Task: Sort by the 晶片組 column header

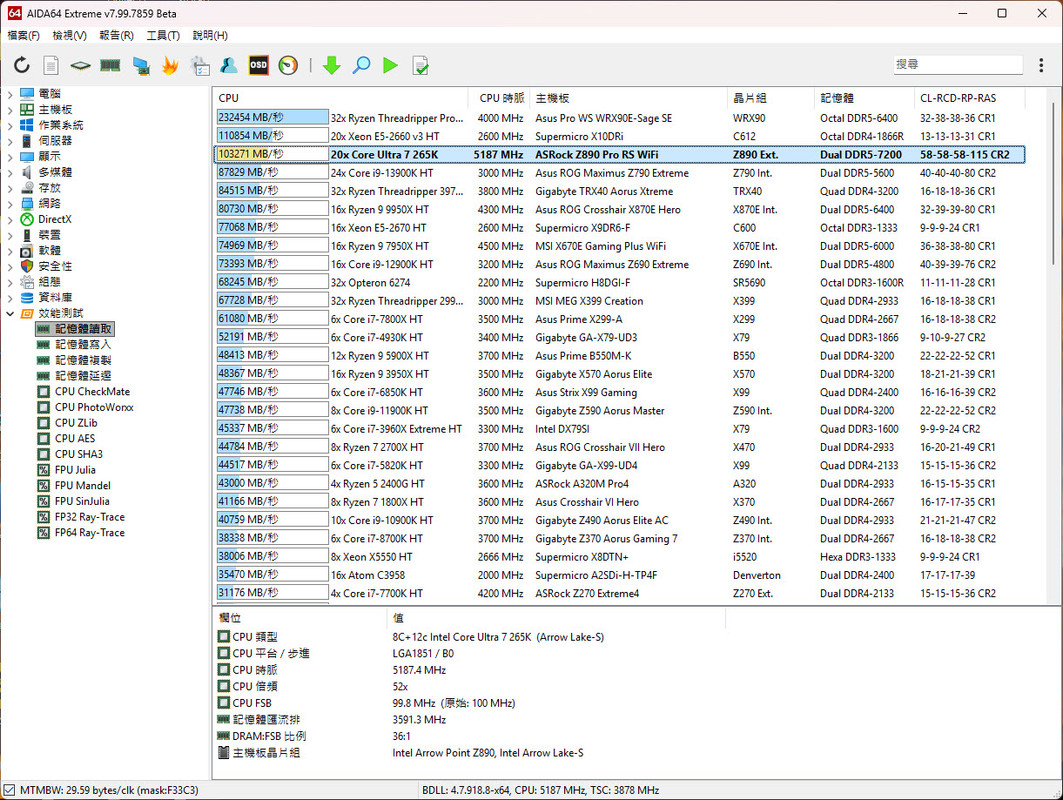Action: pos(771,98)
